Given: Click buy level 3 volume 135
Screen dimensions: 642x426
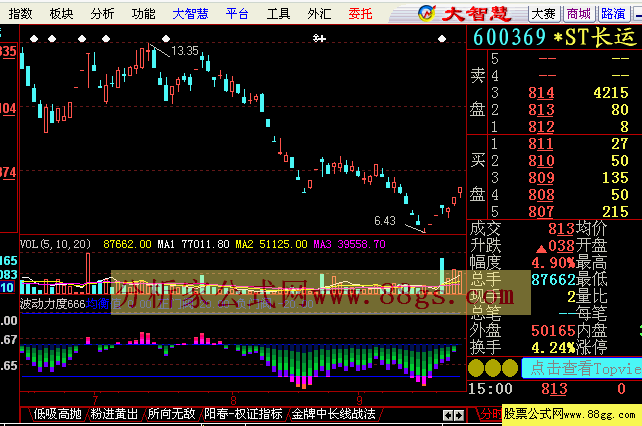Looking at the screenshot, I should pyautogui.click(x=615, y=178).
